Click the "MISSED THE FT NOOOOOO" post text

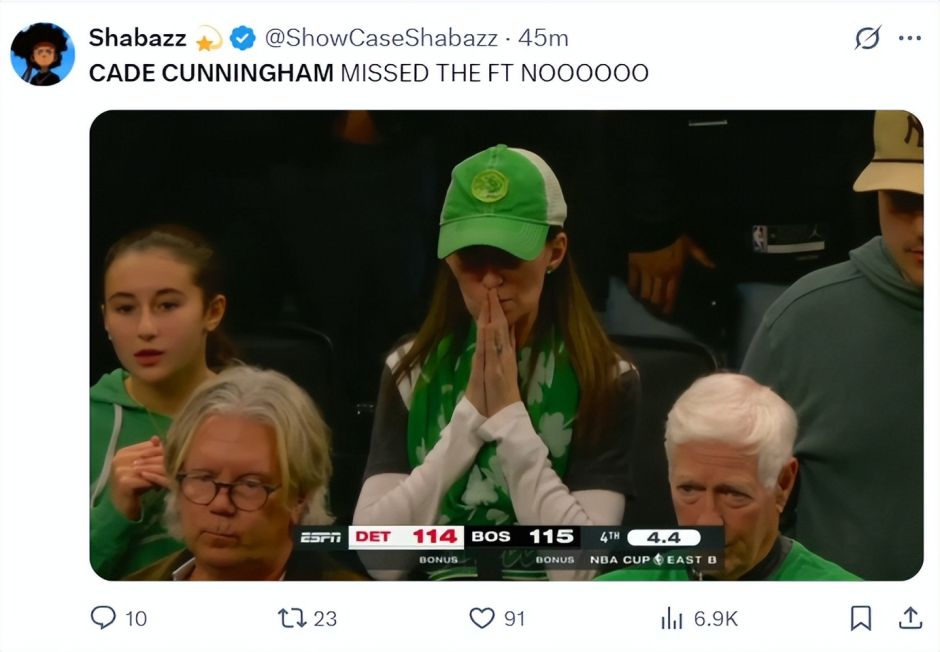494,72
